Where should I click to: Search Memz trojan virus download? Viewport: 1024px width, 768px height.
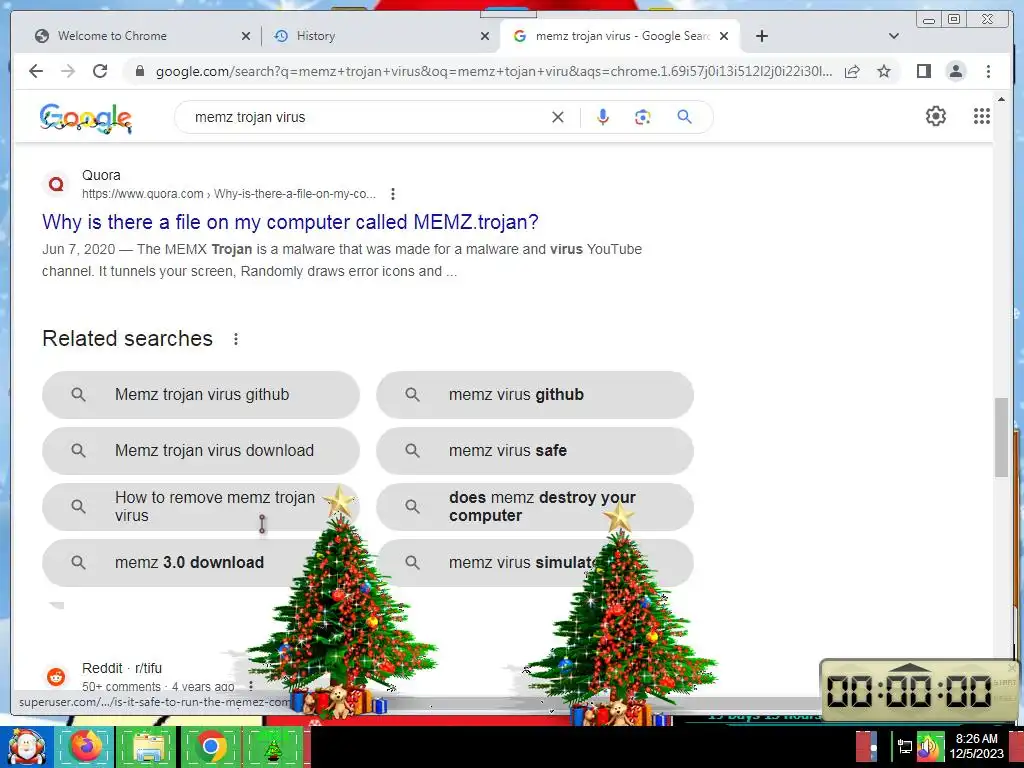[200, 451]
